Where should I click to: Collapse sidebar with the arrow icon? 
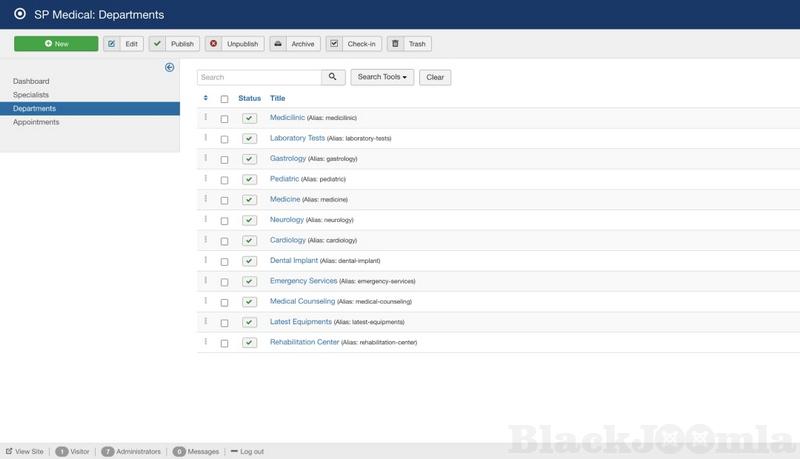pyautogui.click(x=170, y=67)
